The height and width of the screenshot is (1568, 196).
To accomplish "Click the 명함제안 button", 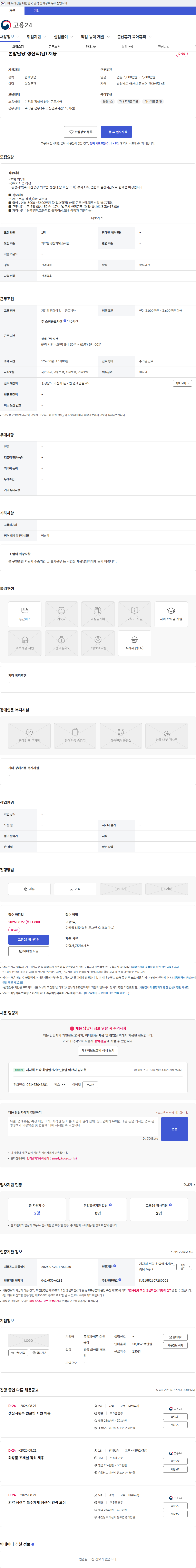I will pos(39,1353).
